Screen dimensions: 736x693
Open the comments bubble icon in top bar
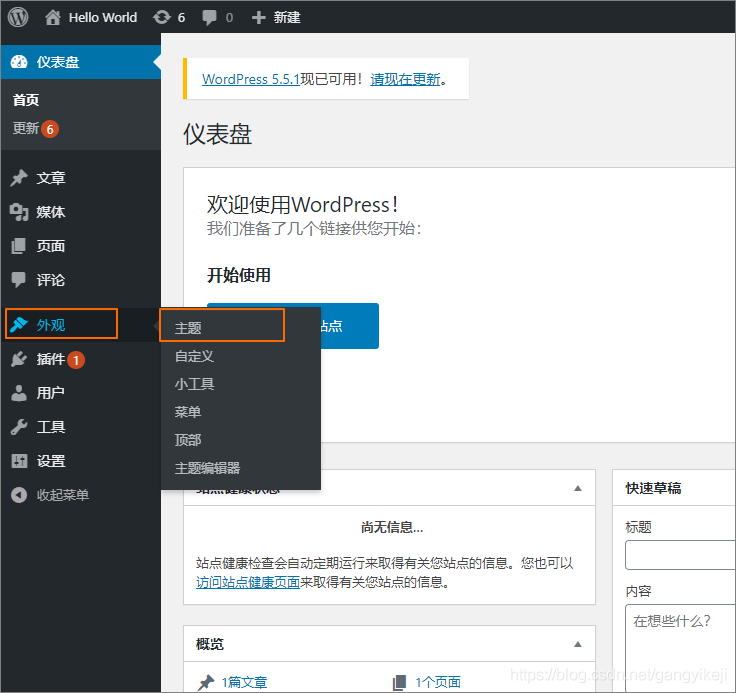(x=209, y=17)
